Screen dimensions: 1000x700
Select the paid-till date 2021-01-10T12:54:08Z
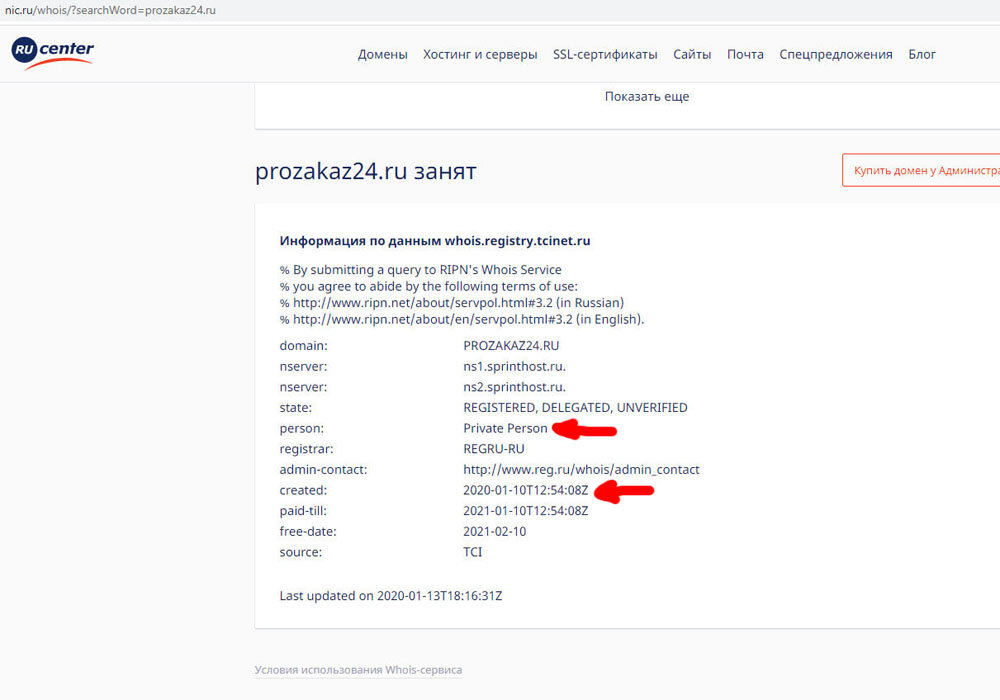pyautogui.click(x=526, y=511)
